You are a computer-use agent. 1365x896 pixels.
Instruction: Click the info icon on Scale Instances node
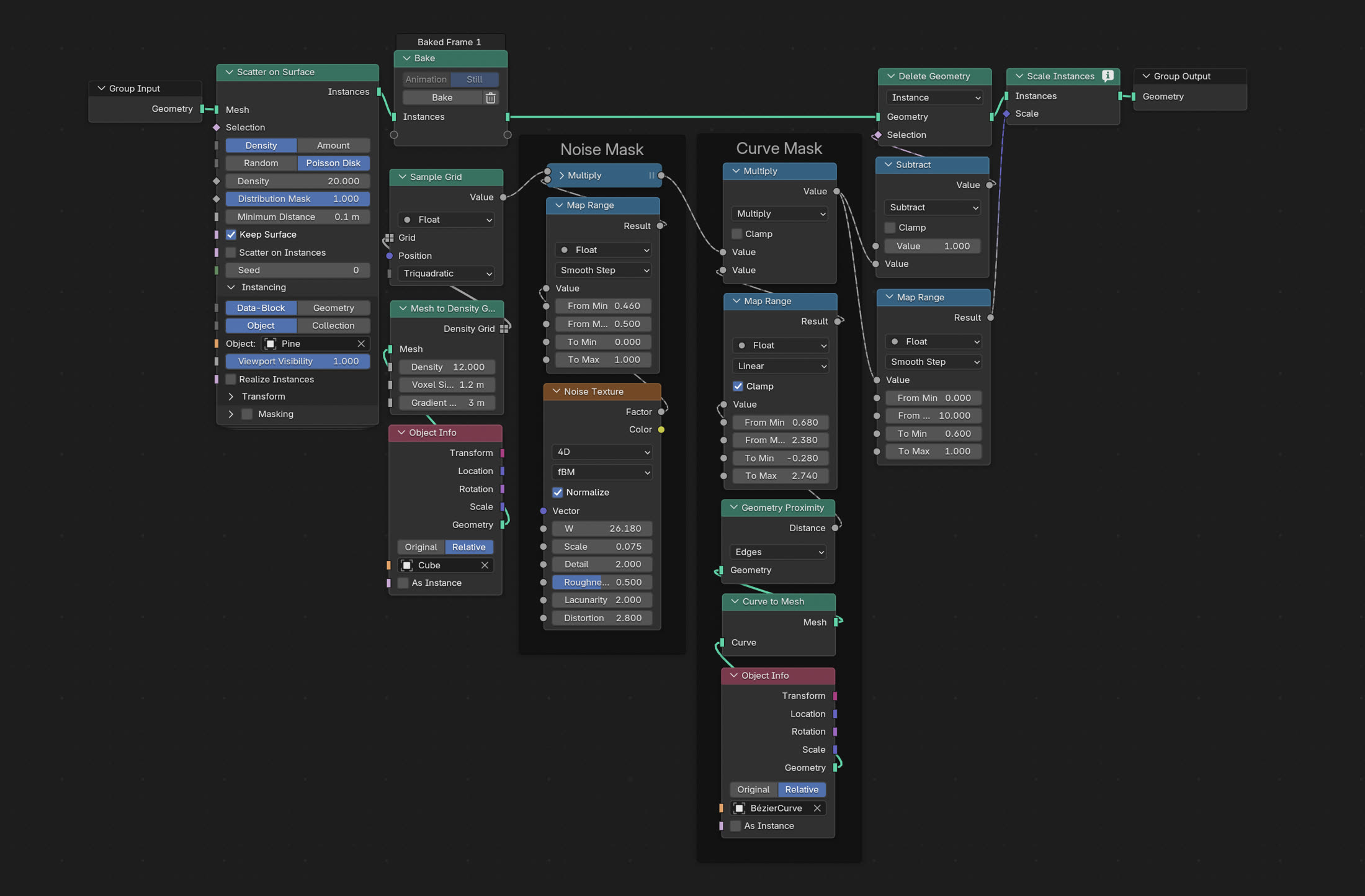1108,76
